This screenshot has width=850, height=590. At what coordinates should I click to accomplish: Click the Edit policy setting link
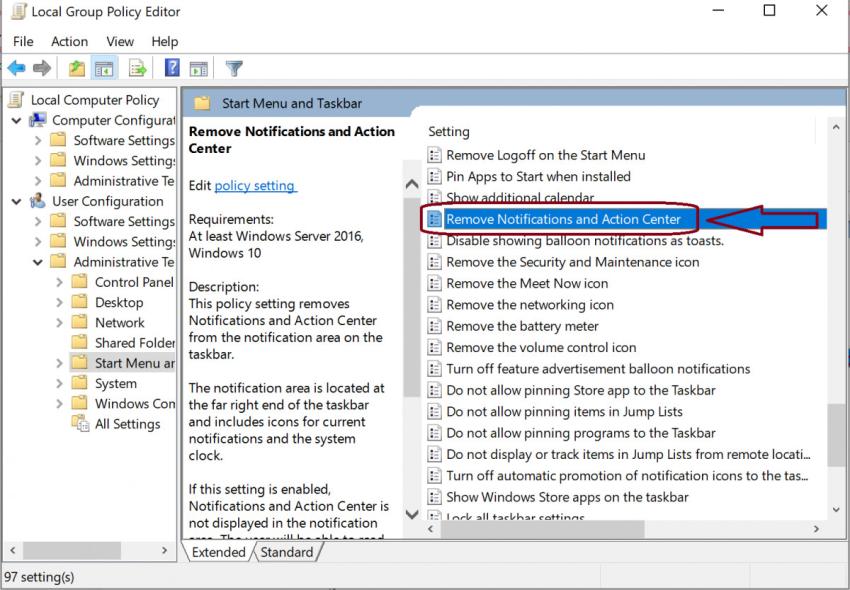tap(255, 185)
